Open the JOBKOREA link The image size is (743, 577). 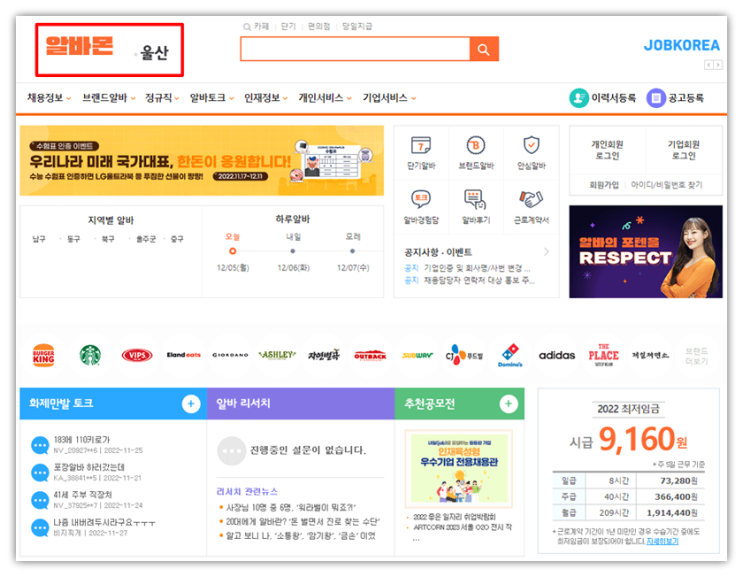(681, 45)
